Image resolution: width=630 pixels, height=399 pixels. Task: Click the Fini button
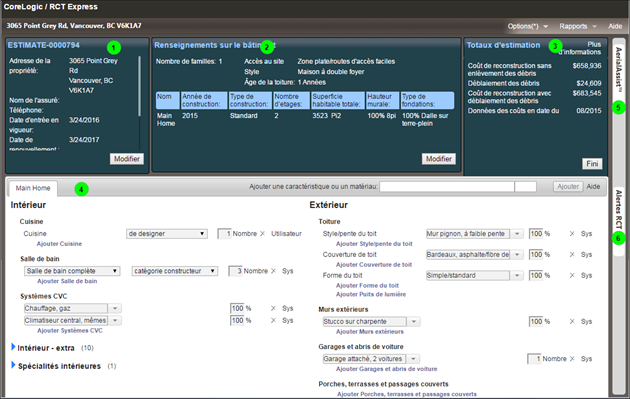click(x=592, y=164)
